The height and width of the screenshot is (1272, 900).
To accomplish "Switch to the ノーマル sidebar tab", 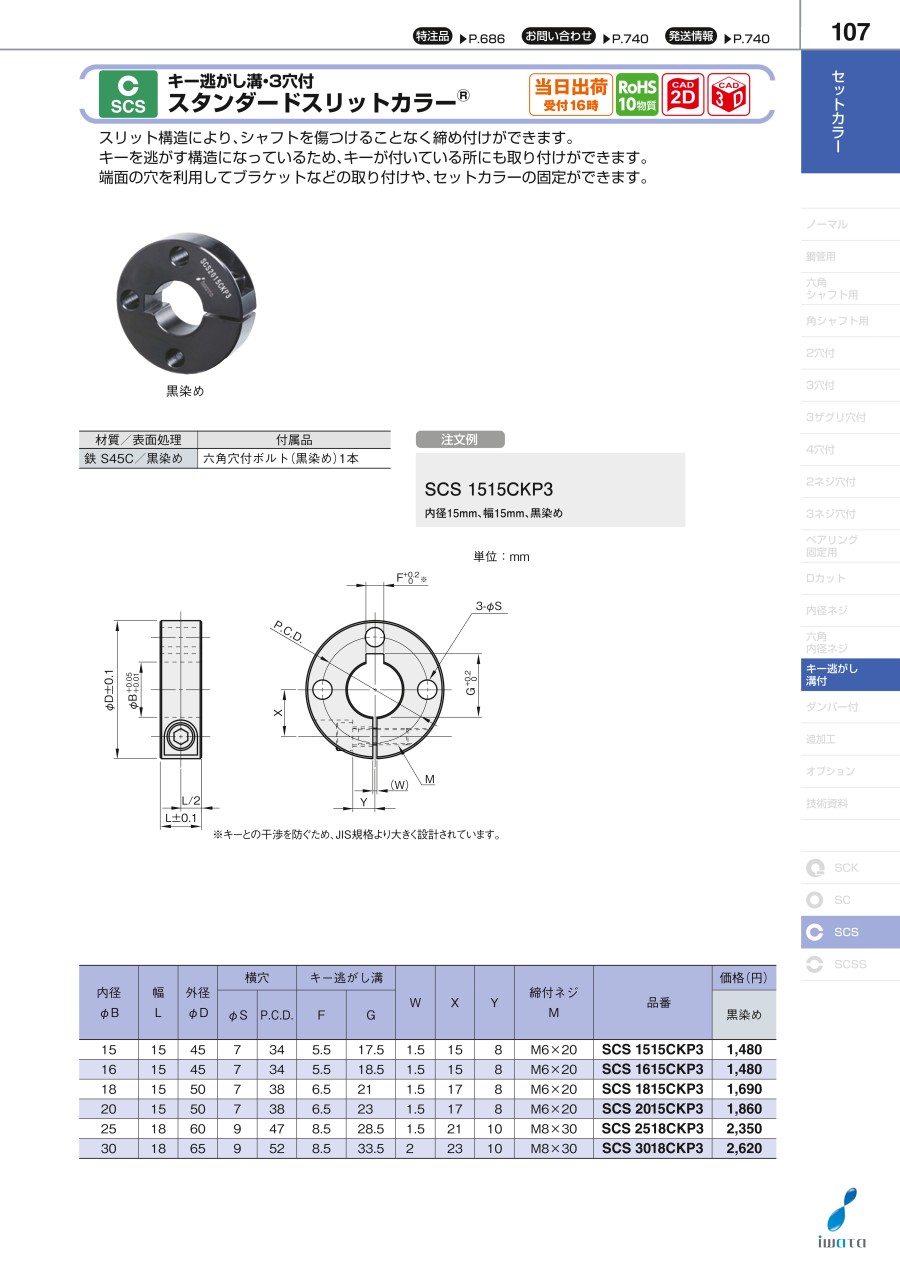I will pyautogui.click(x=826, y=225).
